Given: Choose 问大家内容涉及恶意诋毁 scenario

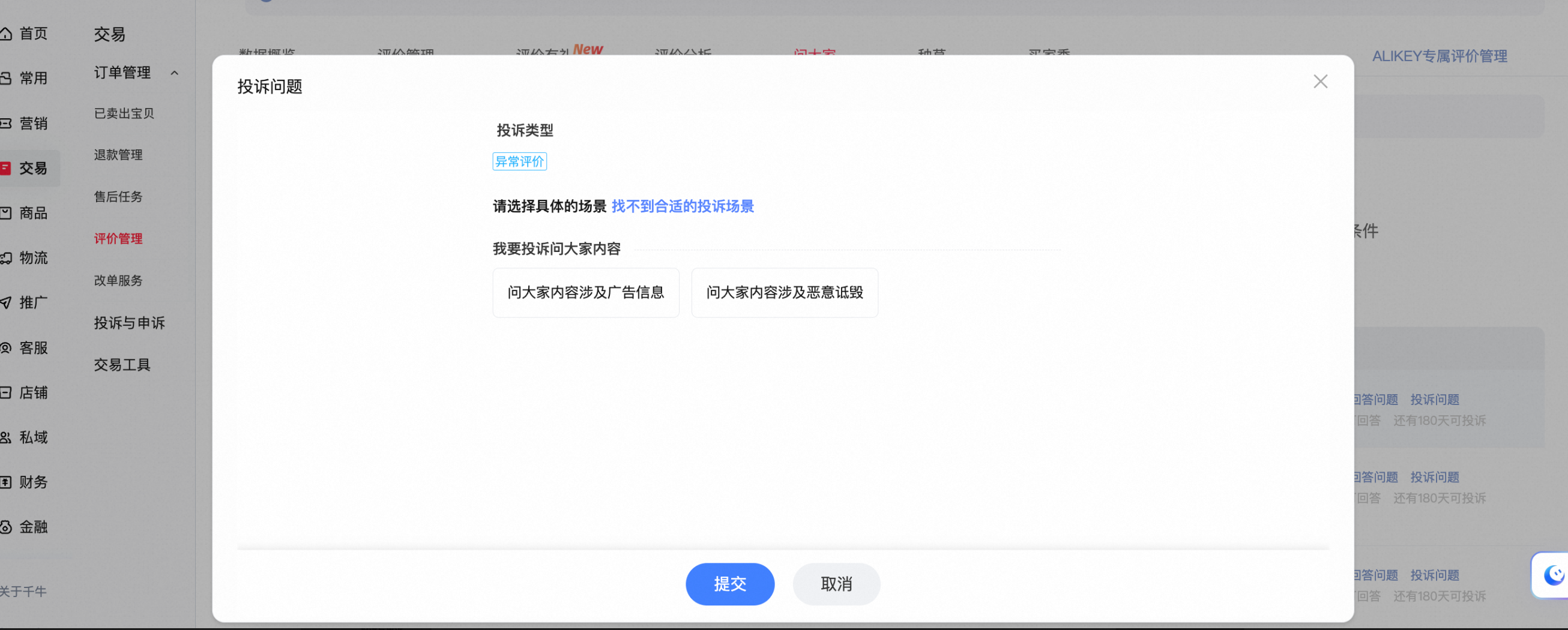Looking at the screenshot, I should pos(784,293).
